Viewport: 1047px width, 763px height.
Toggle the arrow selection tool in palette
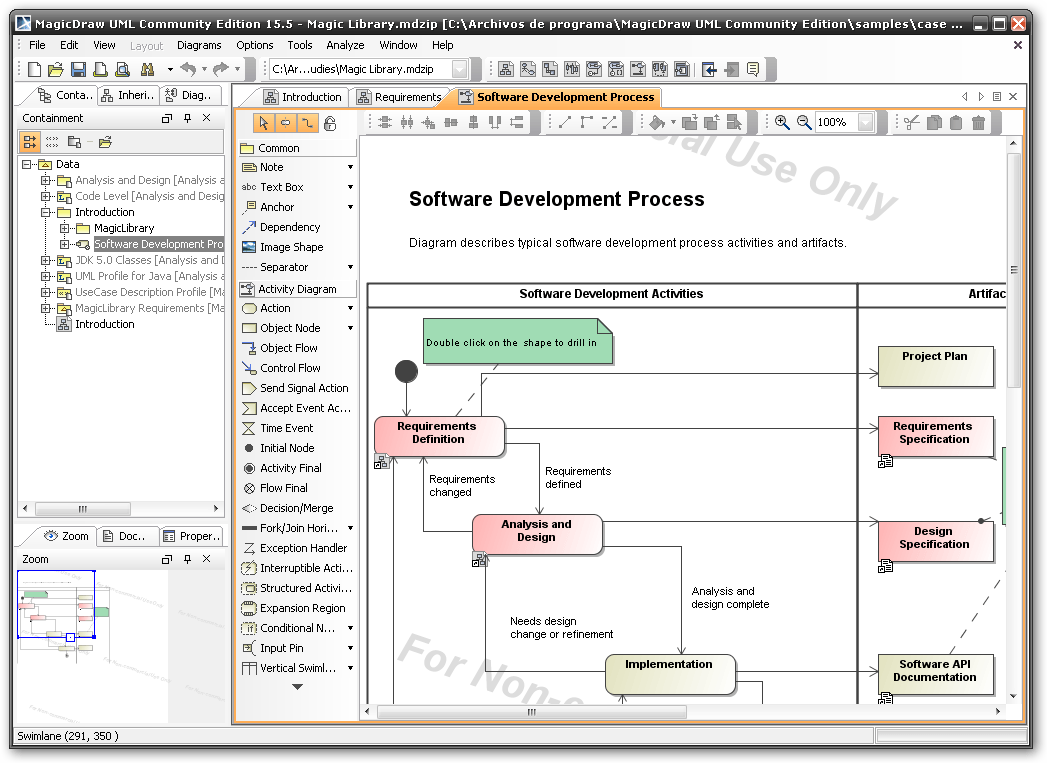click(264, 123)
